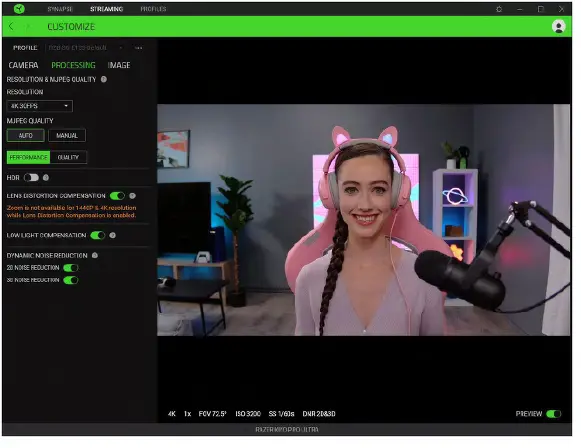This screenshot has width=581, height=448.
Task: Click the camera preview image
Action: (x=363, y=220)
